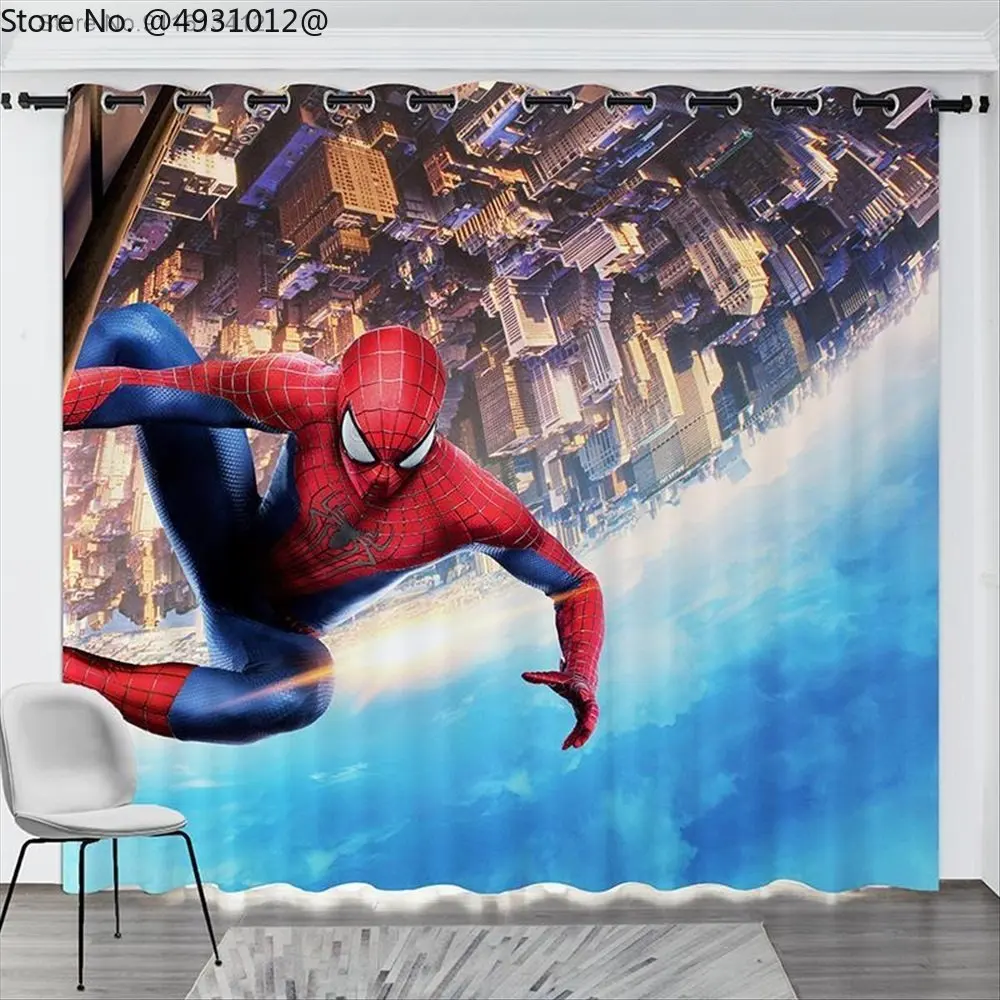Click the 'Store No. @4931012@' text
Viewport: 1000px width, 1000px height.
[165, 21]
